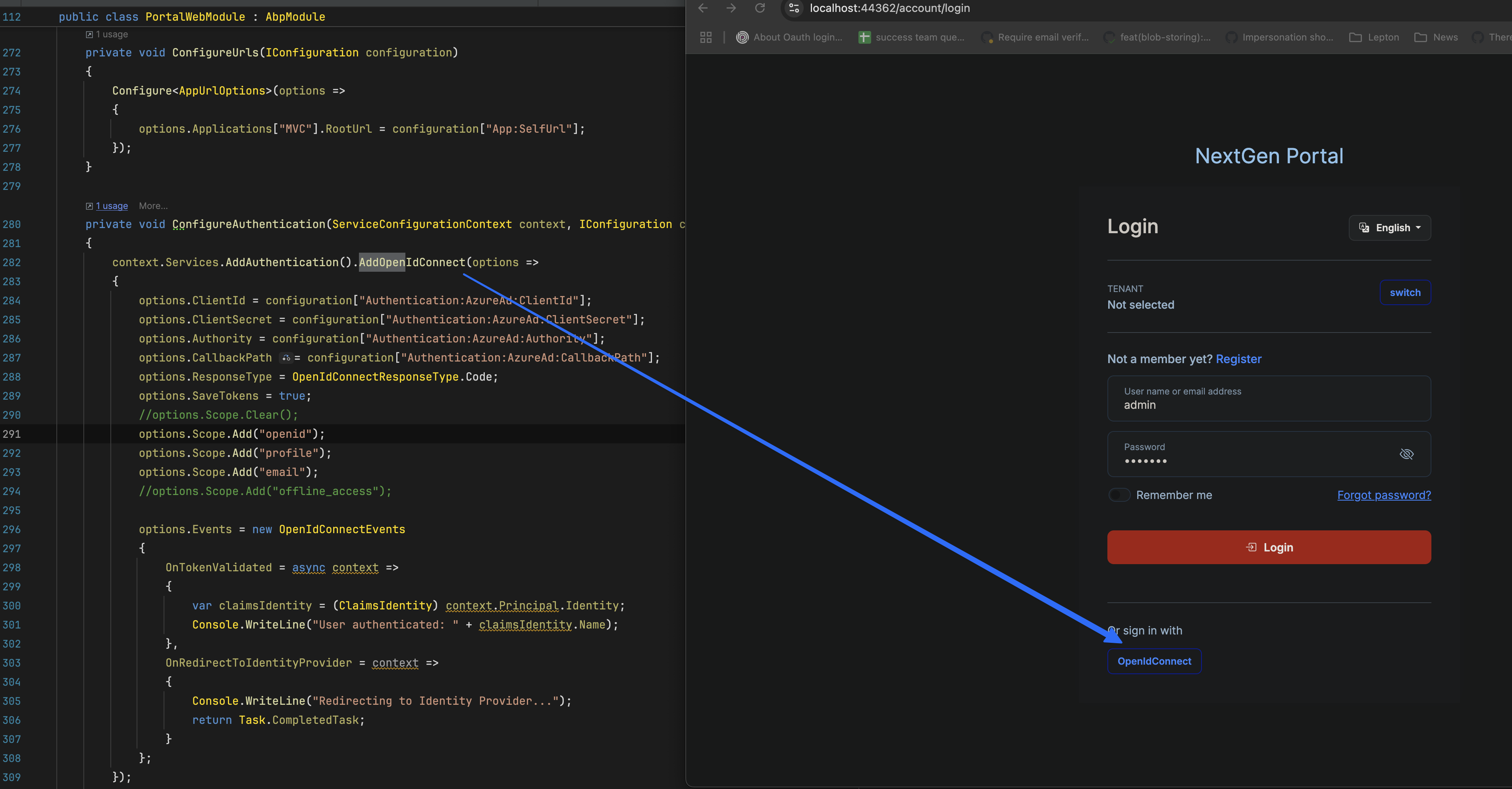The width and height of the screenshot is (1512, 789).
Task: Open the bookmarks apps grid icon
Action: point(706,38)
